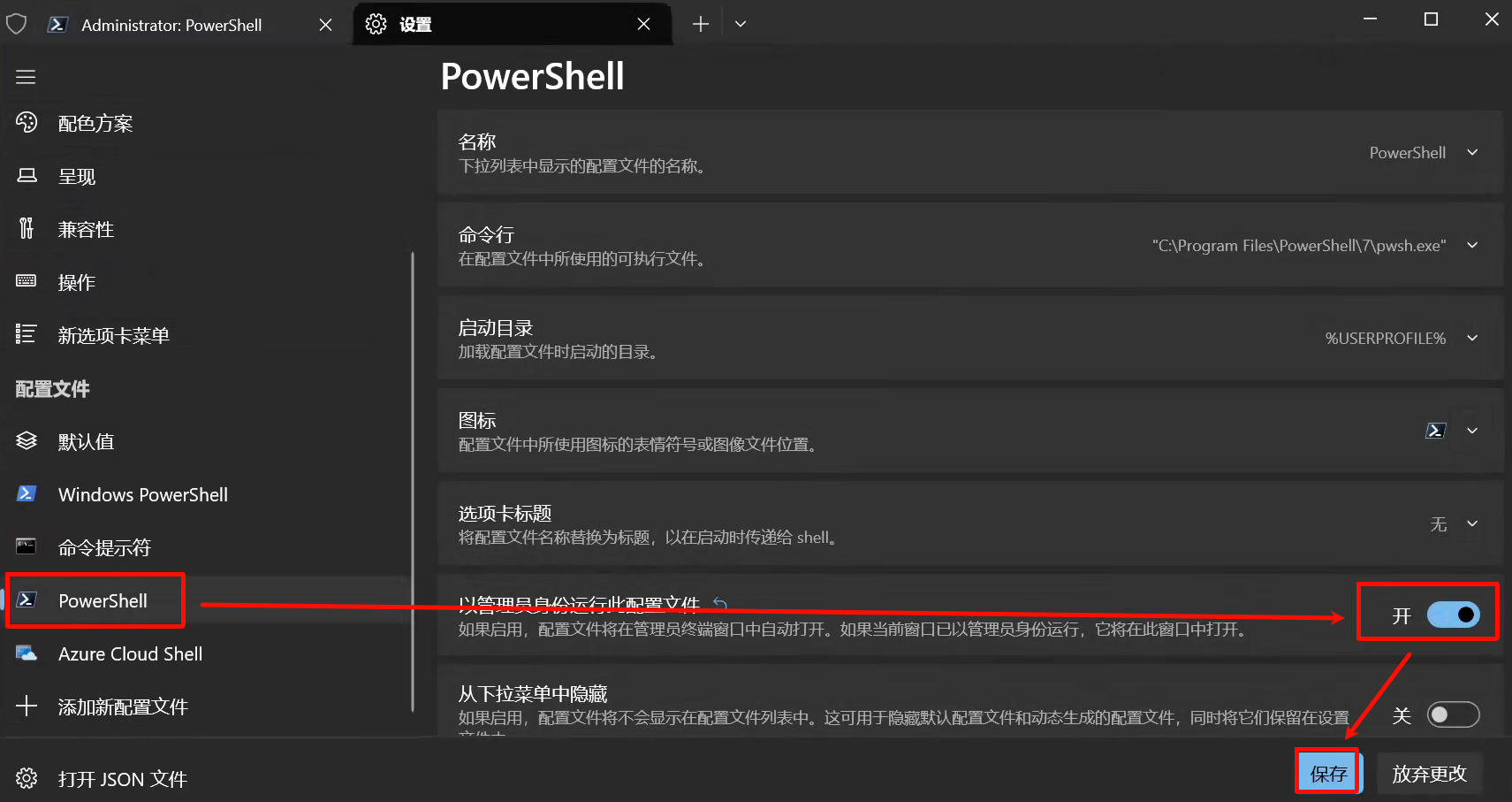Select the 默认值 defaults profile
The image size is (1512, 802).
tap(86, 441)
